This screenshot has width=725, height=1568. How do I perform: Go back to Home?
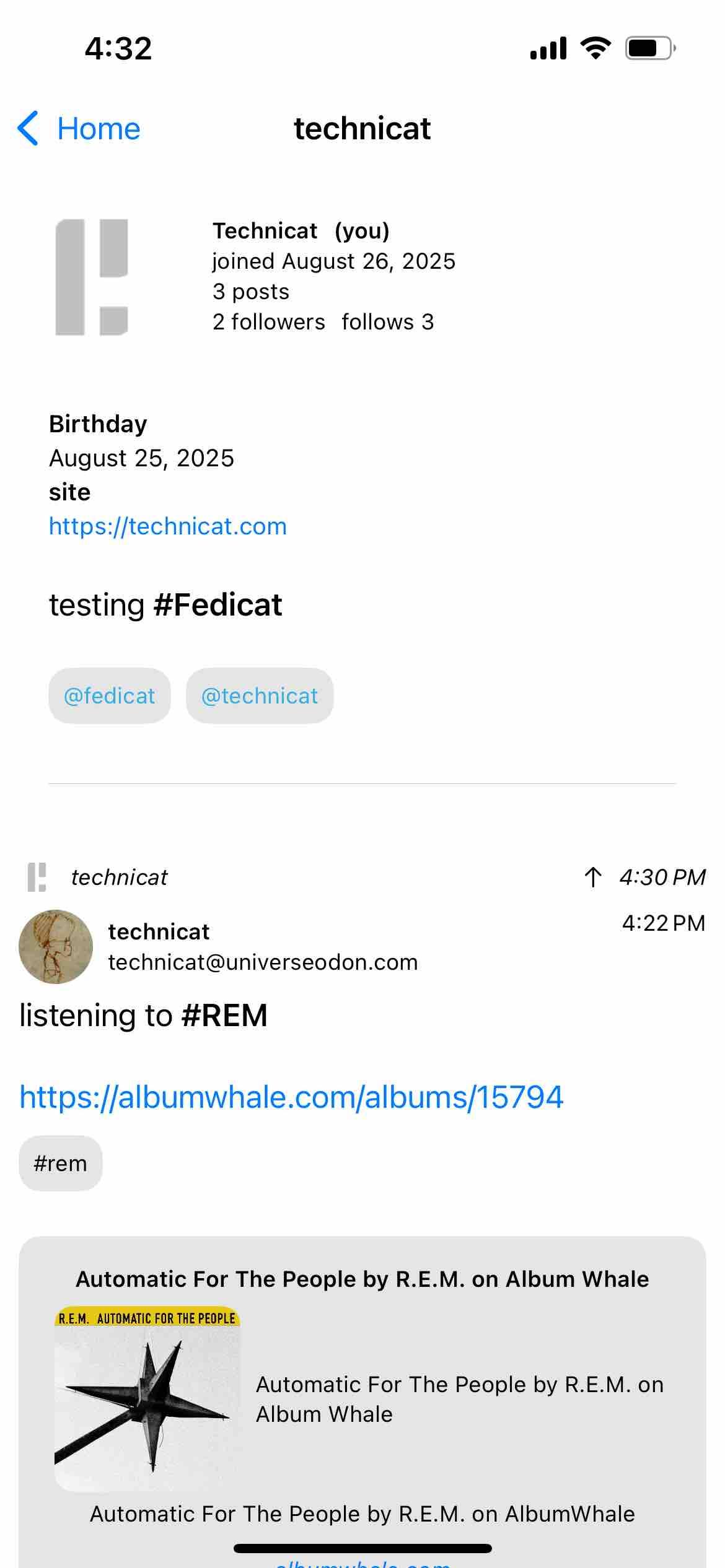pyautogui.click(x=99, y=129)
